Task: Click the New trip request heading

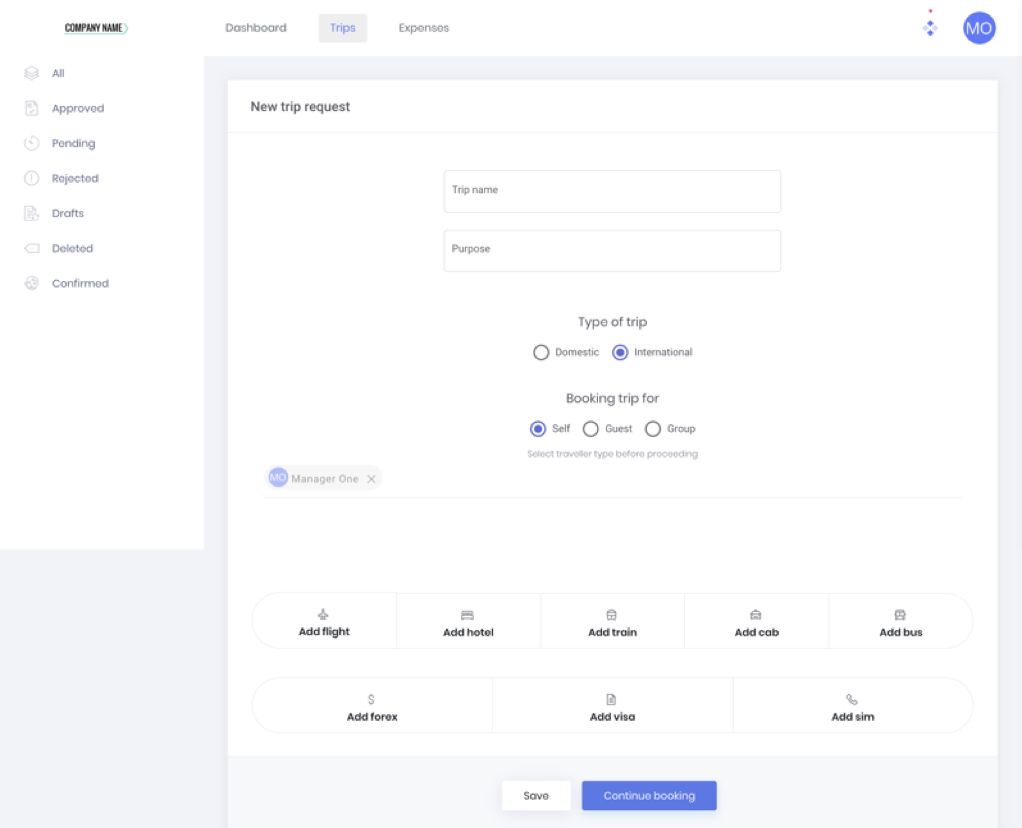Action: click(300, 107)
